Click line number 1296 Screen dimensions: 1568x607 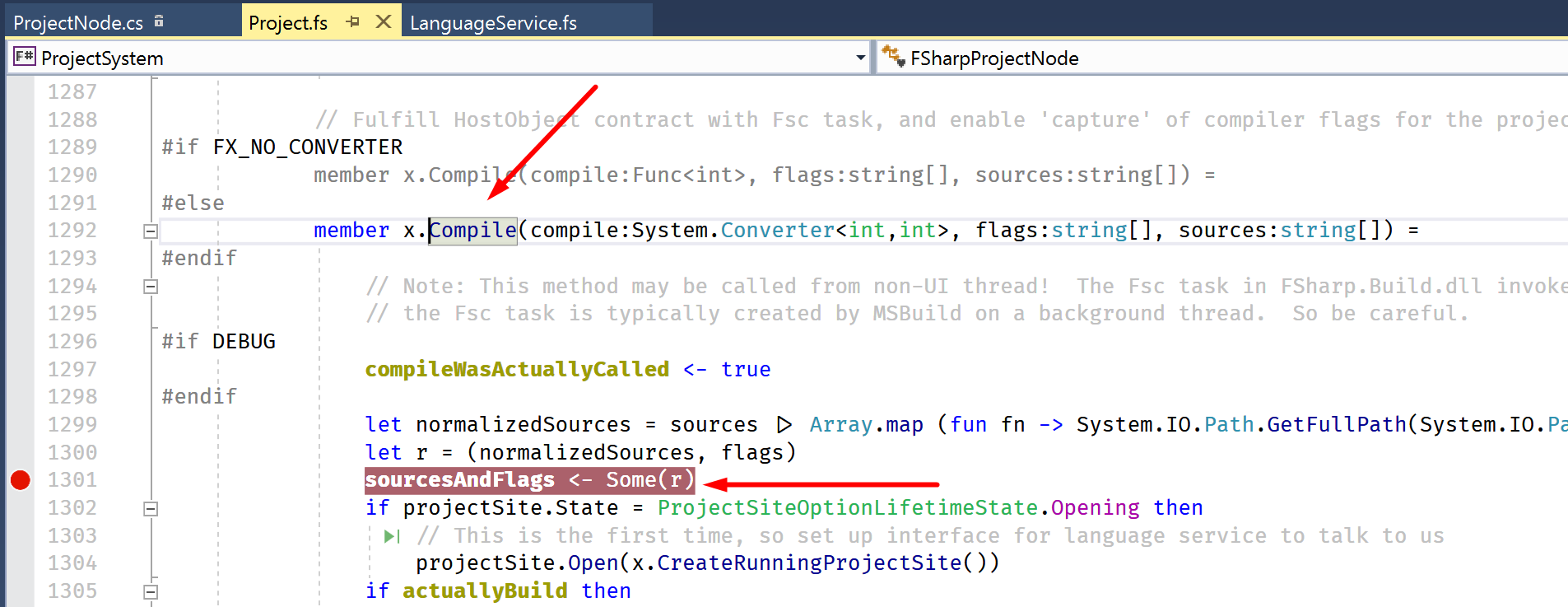pos(72,341)
